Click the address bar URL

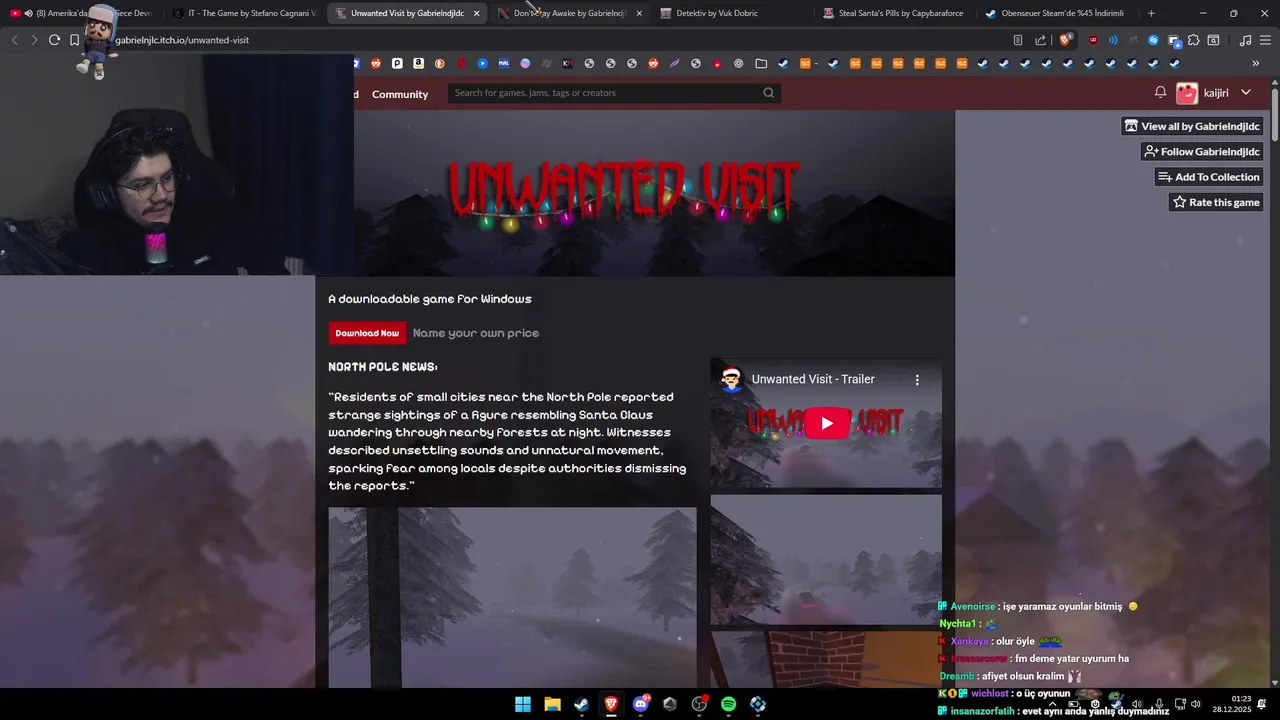(182, 40)
